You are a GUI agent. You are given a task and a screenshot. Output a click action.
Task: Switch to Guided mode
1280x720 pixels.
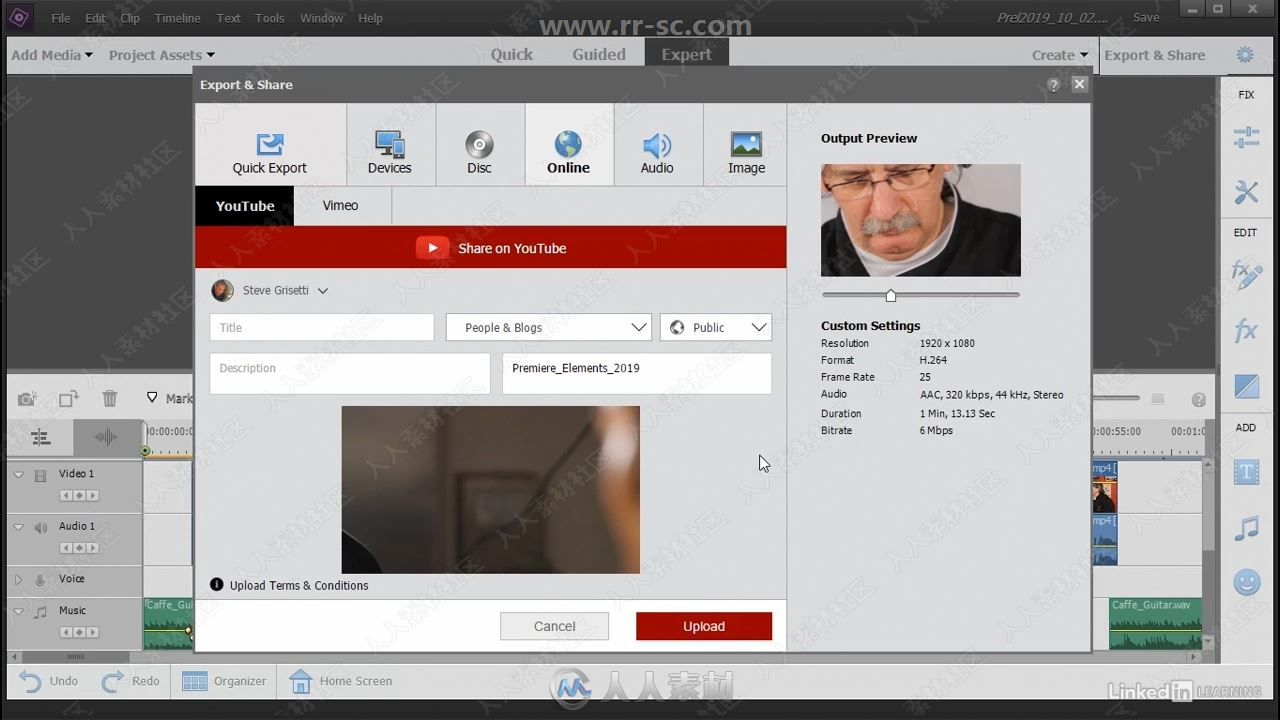599,55
